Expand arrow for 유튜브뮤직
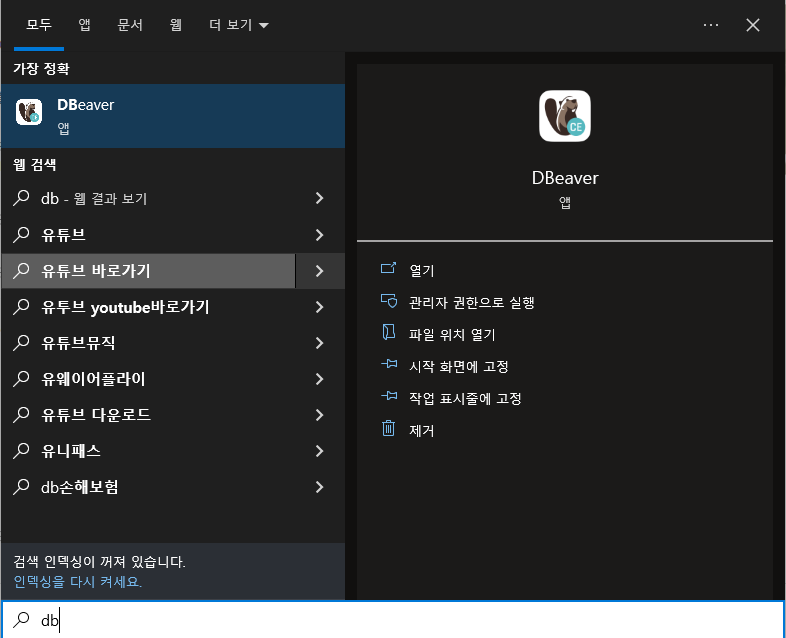 (x=320, y=343)
